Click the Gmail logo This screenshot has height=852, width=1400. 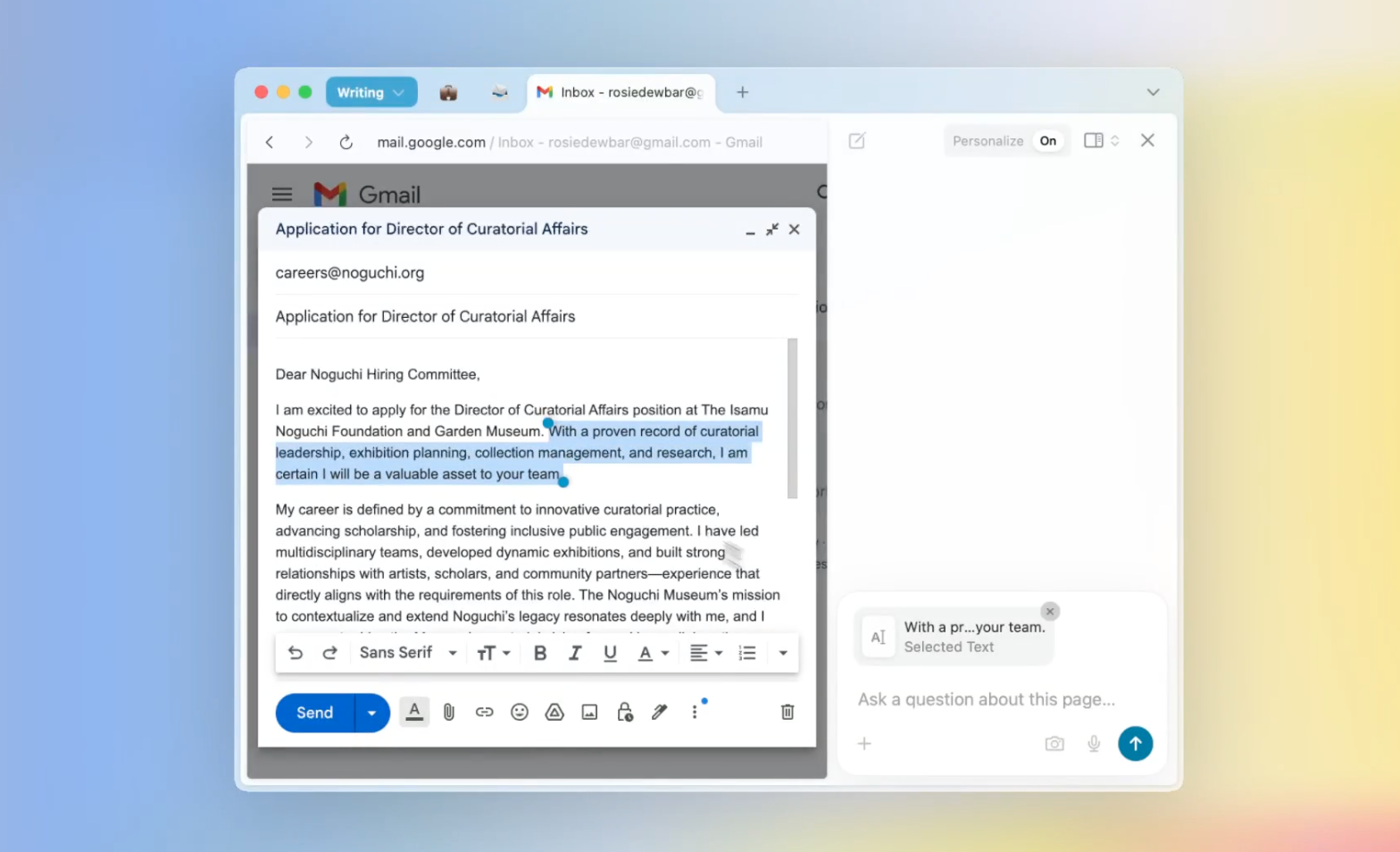pos(367,194)
